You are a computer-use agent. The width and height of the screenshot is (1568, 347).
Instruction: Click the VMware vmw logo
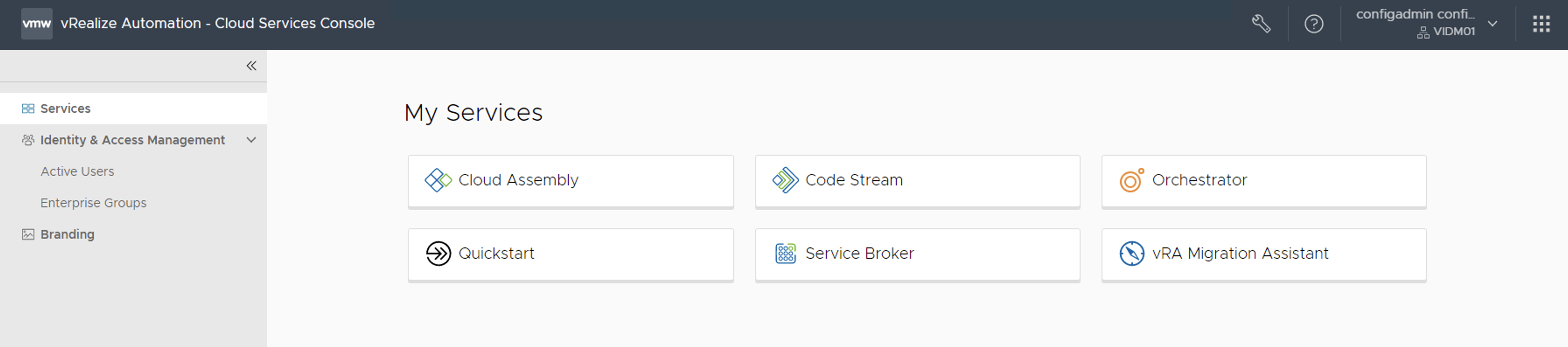tap(36, 24)
